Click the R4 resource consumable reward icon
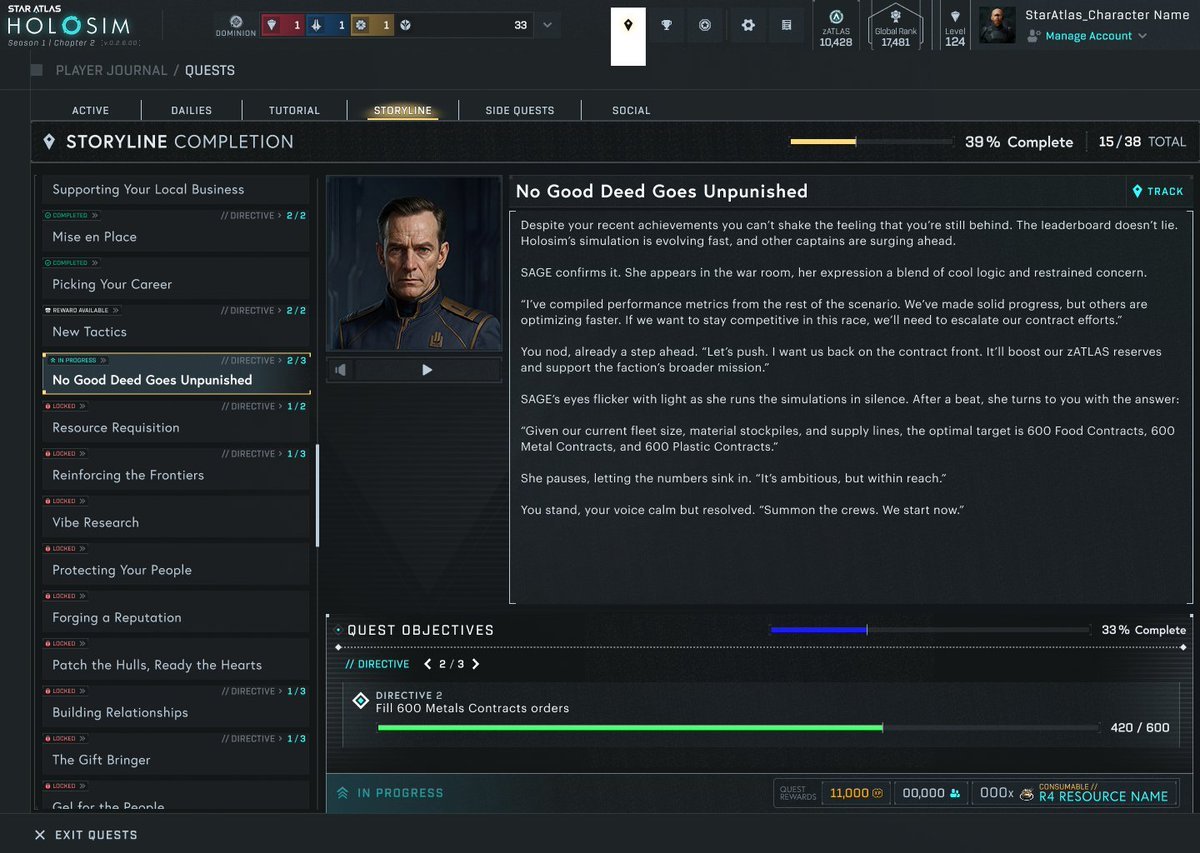 point(1027,793)
